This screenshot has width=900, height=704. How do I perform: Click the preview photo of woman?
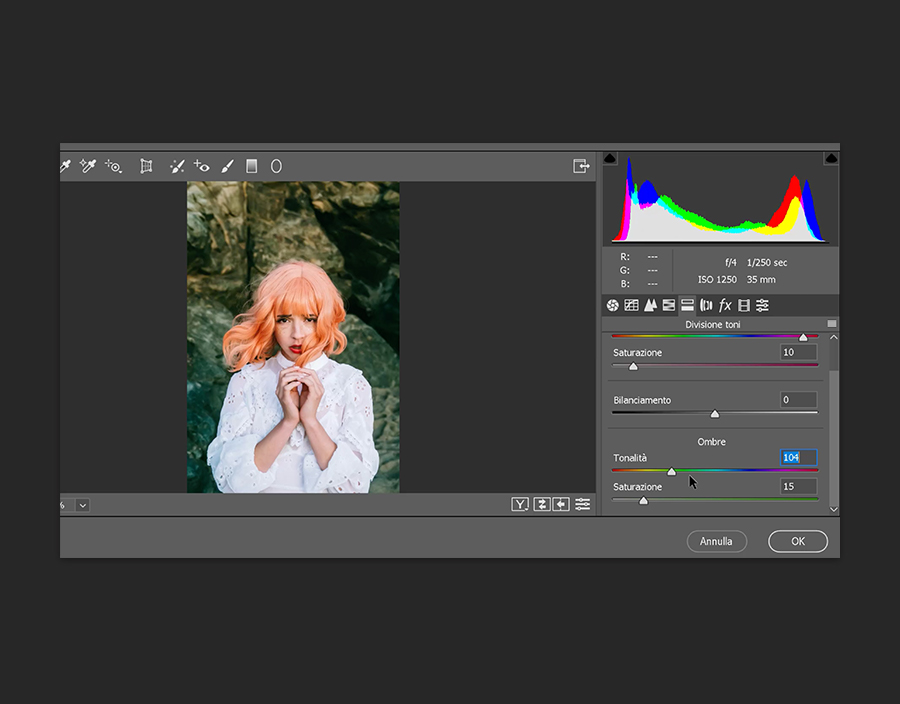[x=293, y=337]
